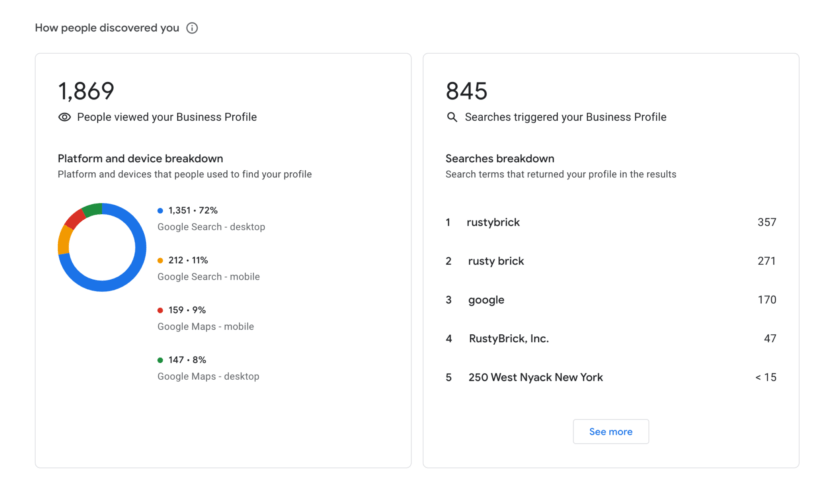Click the 'Google Maps - mobile' legend label
The width and height of the screenshot is (839, 497).
205,326
